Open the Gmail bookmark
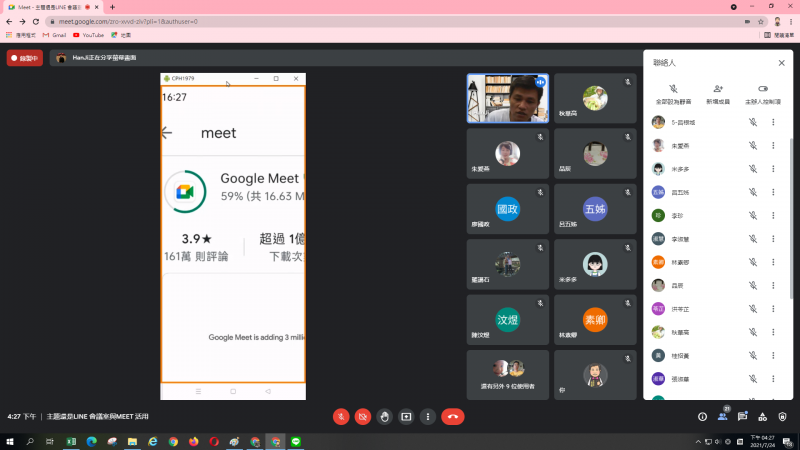 click(55, 35)
